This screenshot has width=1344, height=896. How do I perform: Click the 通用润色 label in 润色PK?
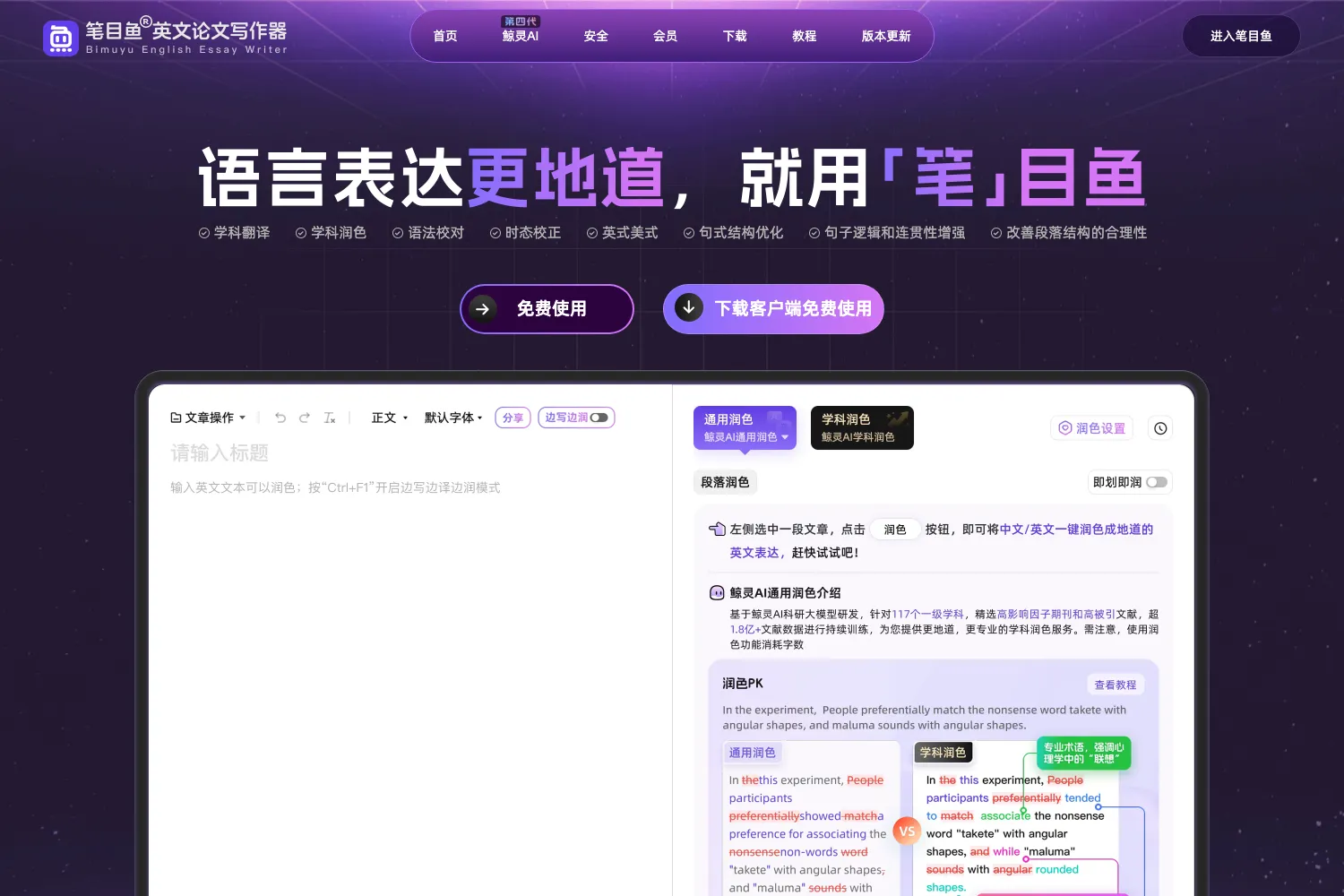point(753,753)
